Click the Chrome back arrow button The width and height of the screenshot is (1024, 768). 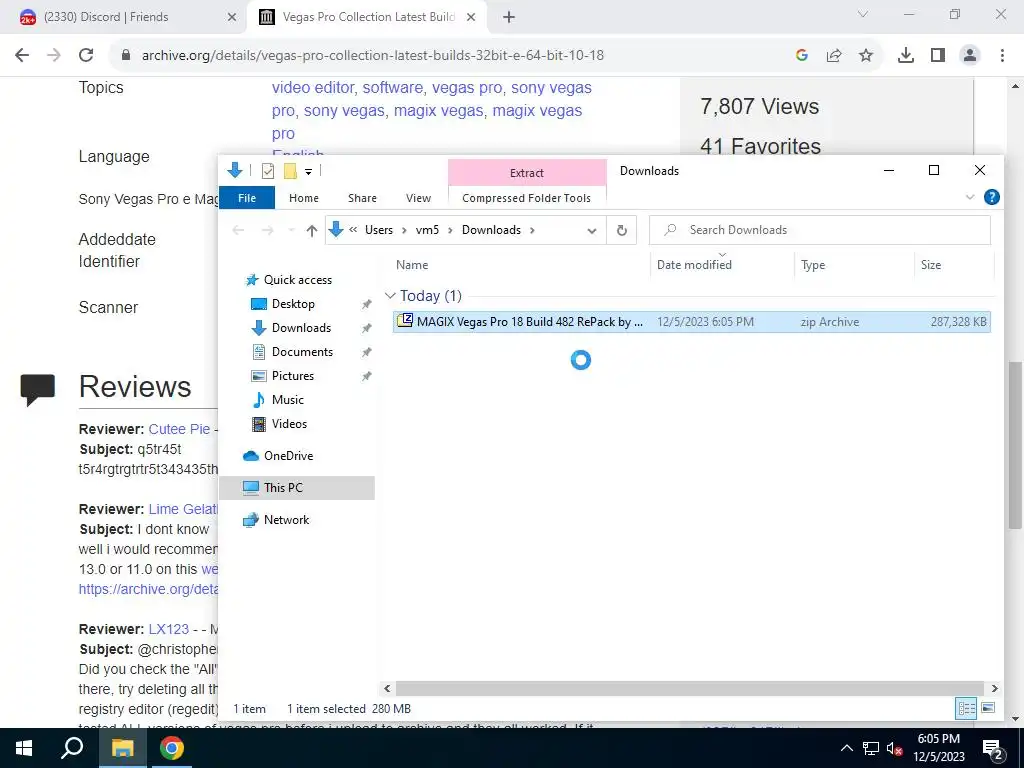tap(22, 56)
